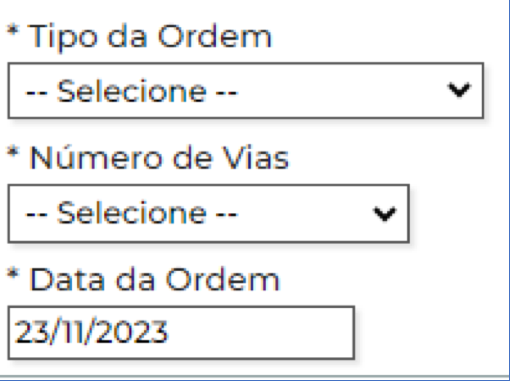This screenshot has width=510, height=381.
Task: Click empty middle area of Número de Vias select
Action: point(305,213)
